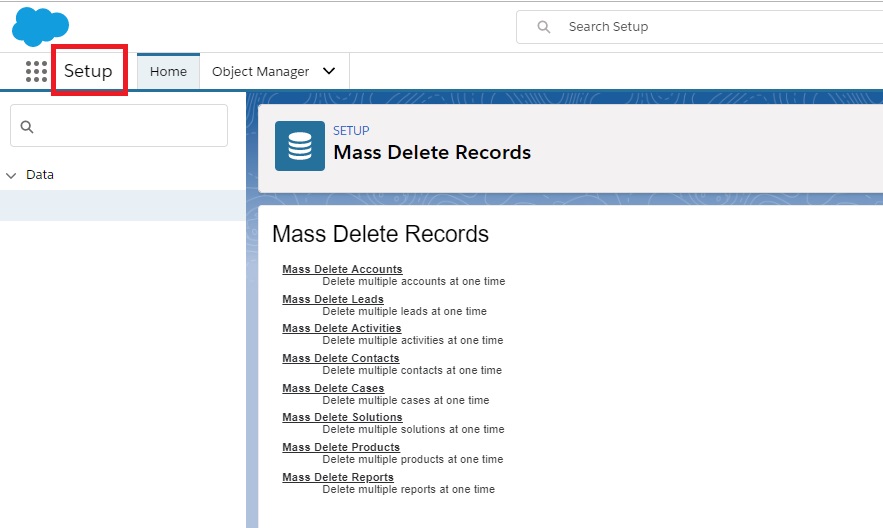The image size is (883, 528).
Task: Focus the Search Setup field
Action: click(700, 27)
